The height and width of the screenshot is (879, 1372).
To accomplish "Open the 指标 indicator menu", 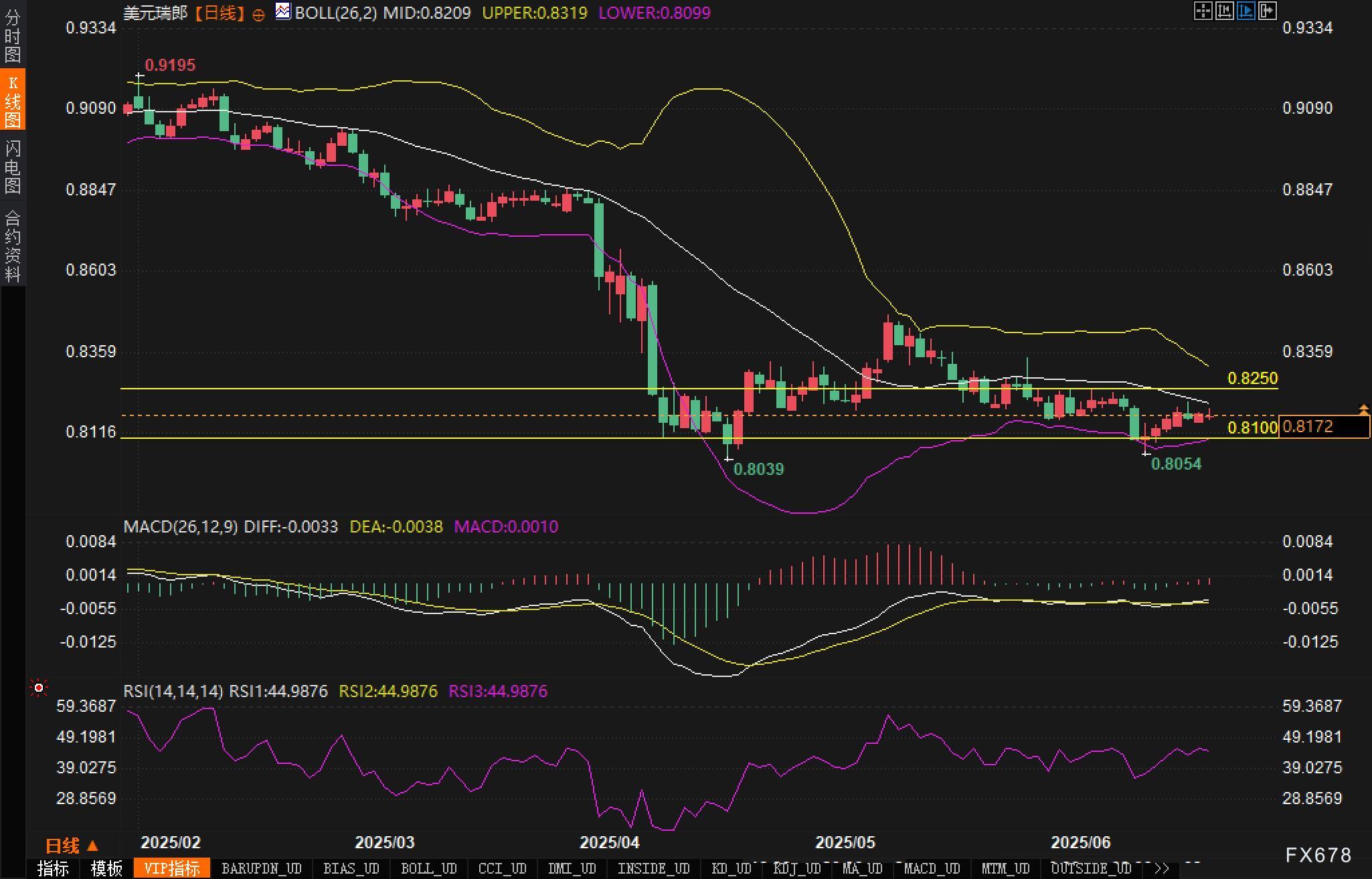I will click(53, 868).
